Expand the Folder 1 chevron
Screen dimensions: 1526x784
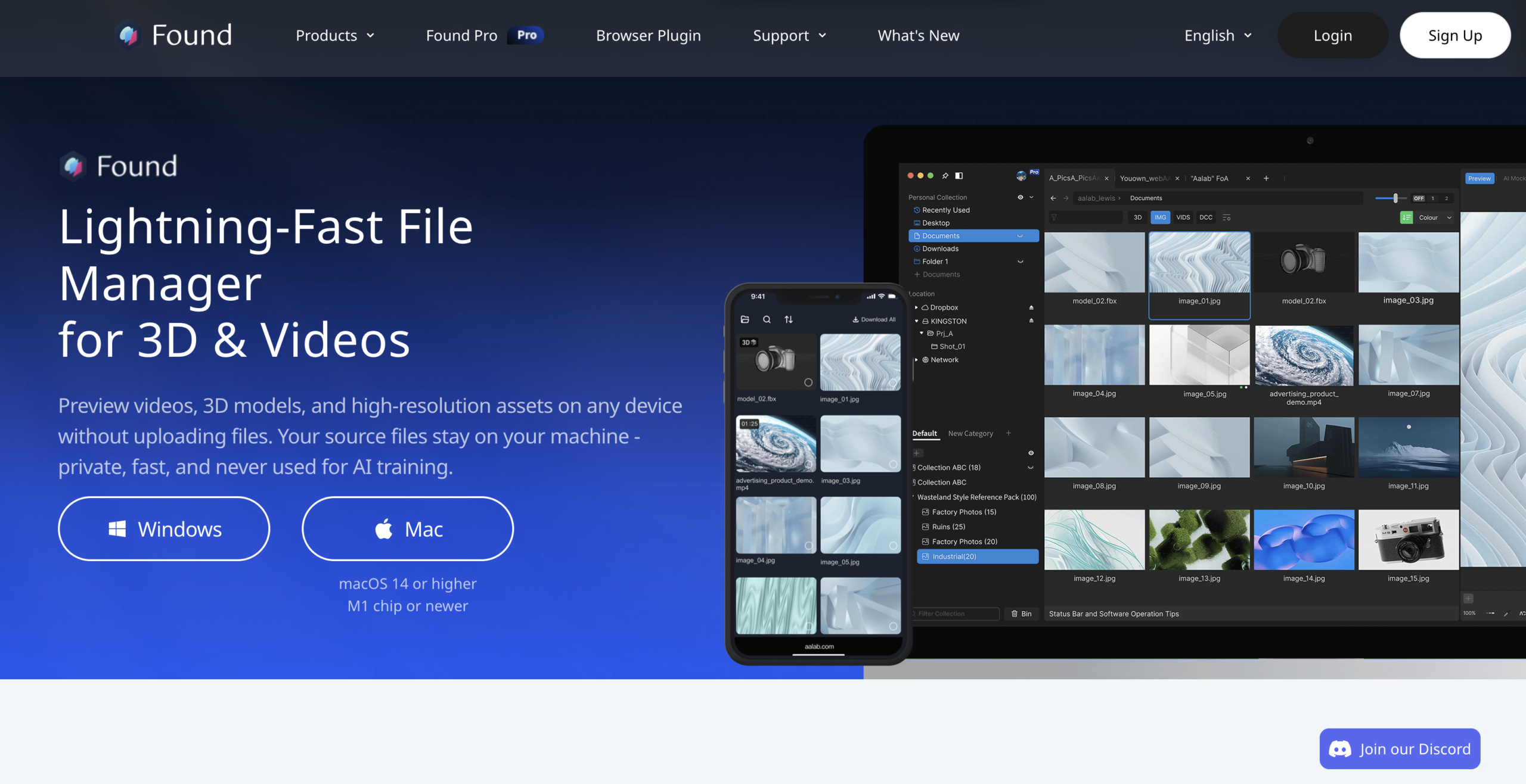tap(1020, 262)
